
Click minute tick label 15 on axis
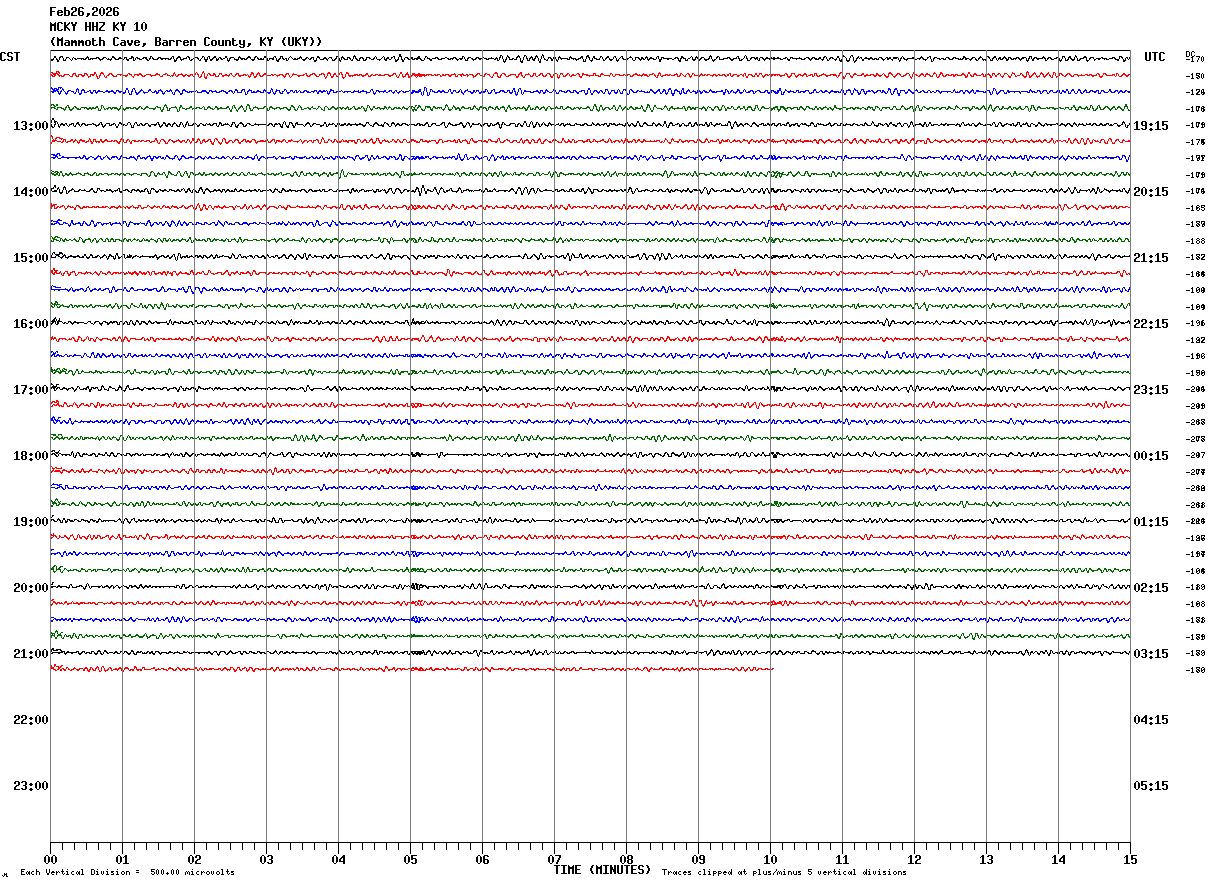[1130, 859]
